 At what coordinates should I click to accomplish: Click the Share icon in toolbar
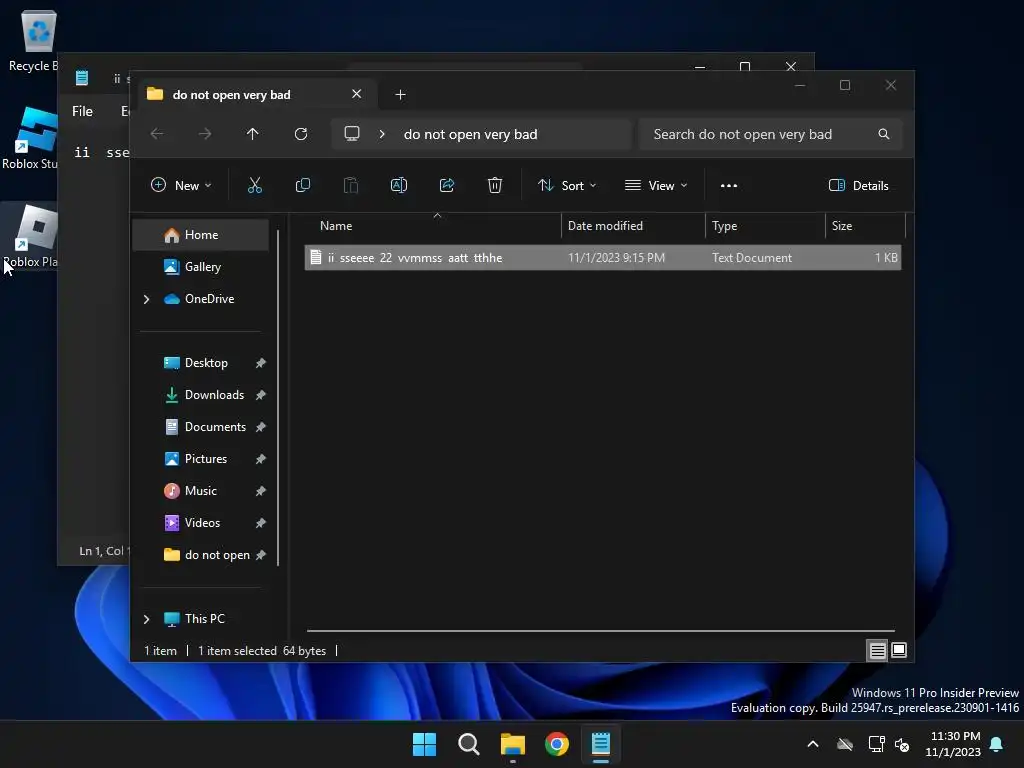pos(447,185)
